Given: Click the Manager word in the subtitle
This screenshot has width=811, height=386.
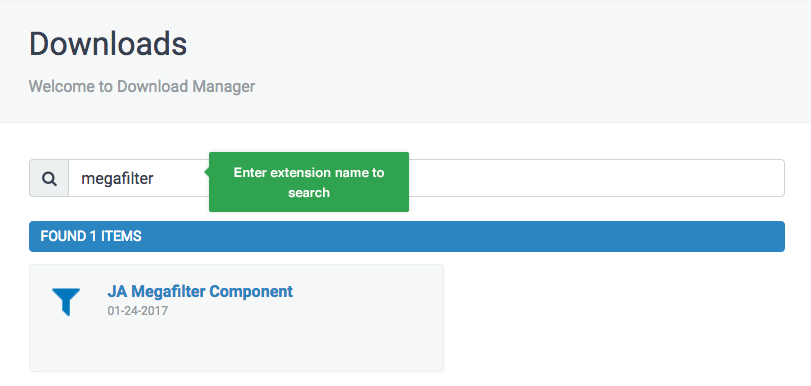Looking at the screenshot, I should 224,86.
